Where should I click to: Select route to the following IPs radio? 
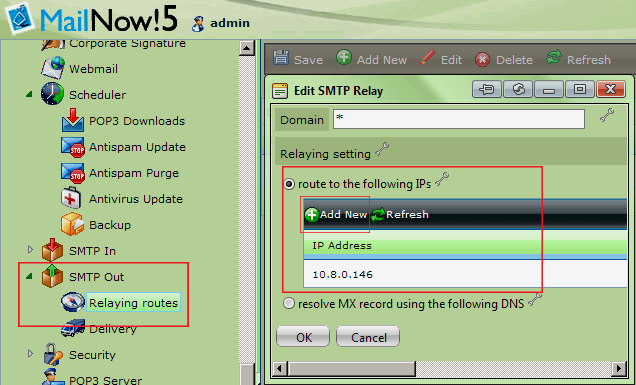pos(289,184)
